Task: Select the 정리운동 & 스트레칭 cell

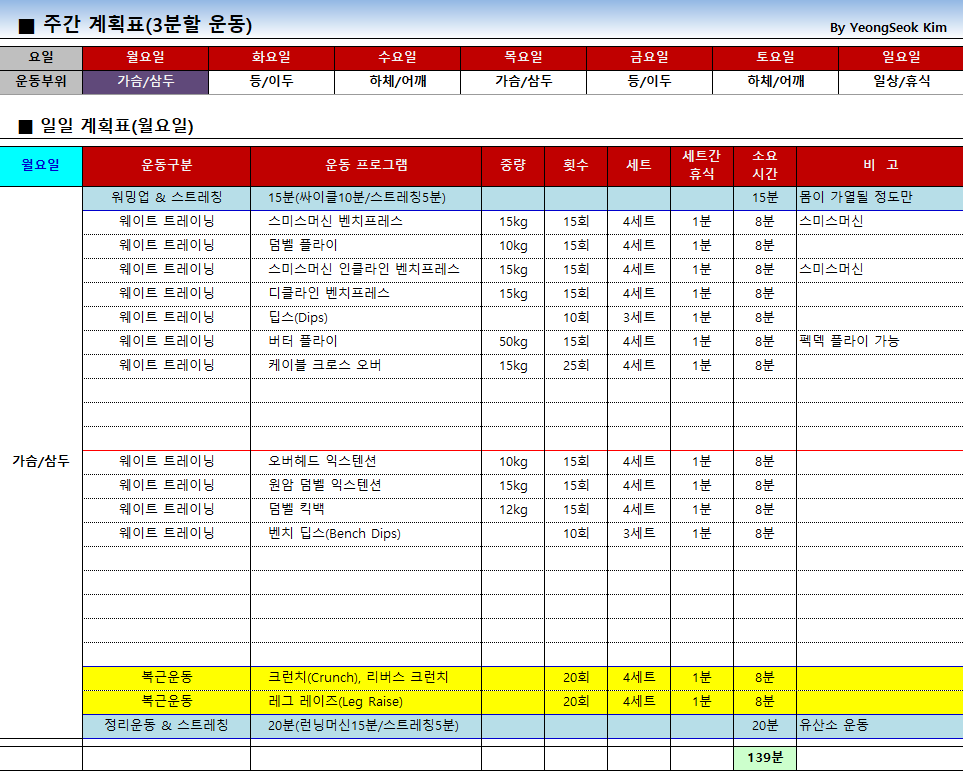Action: coord(166,725)
